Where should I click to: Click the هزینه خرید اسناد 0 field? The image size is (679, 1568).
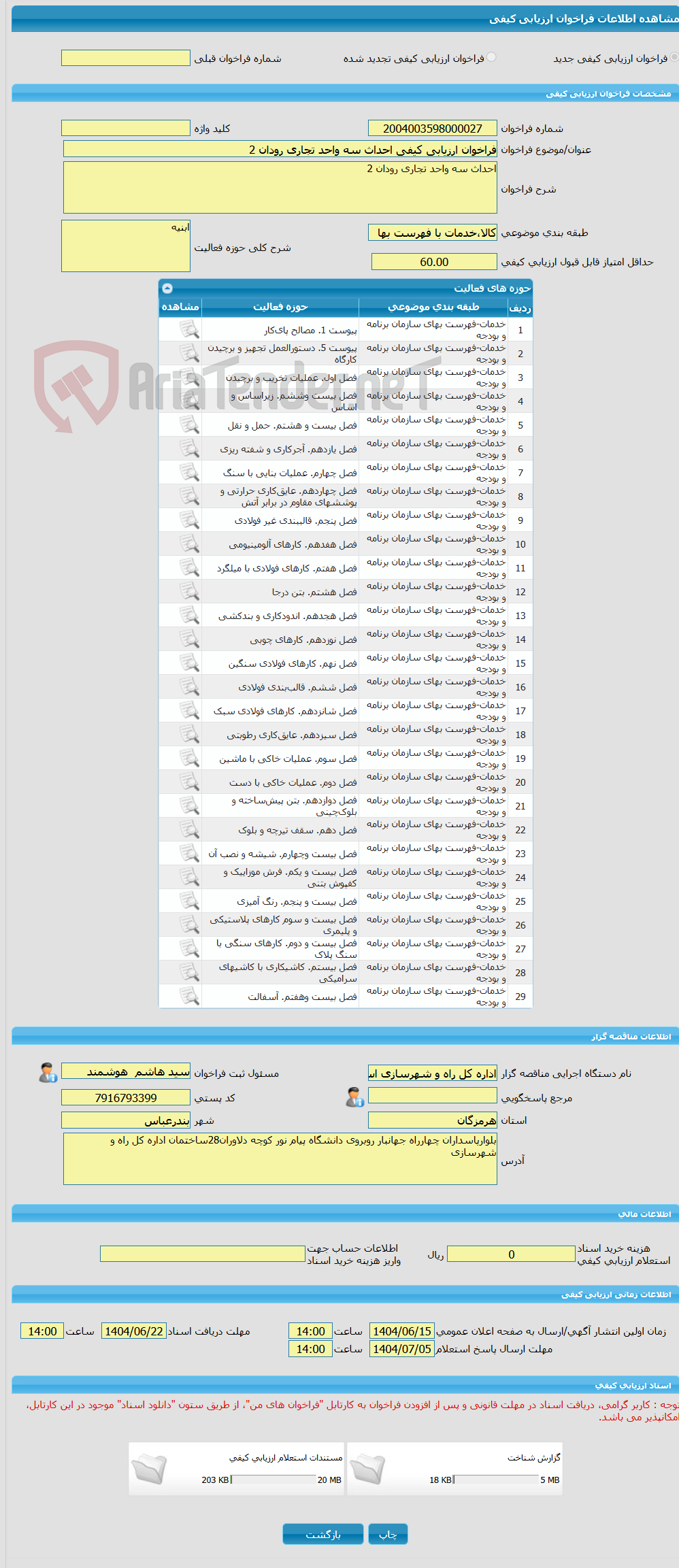point(511,1254)
